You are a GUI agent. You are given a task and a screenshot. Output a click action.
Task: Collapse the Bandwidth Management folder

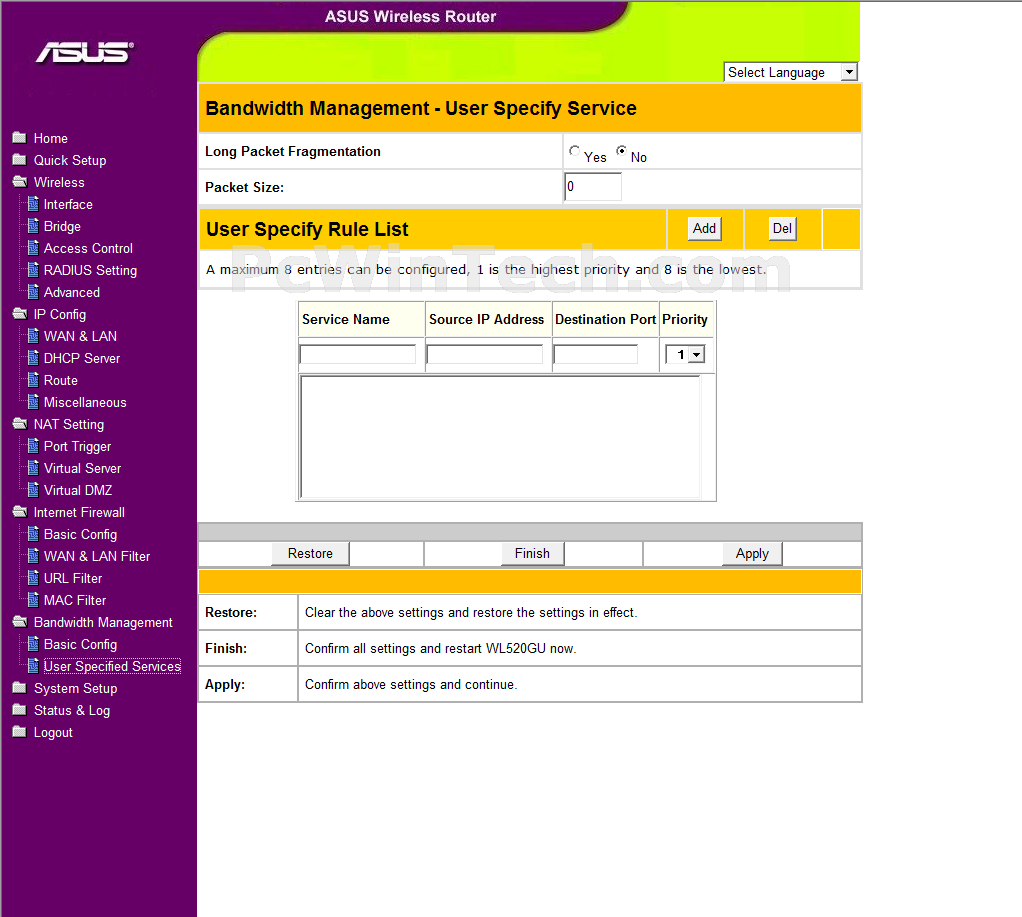(x=20, y=622)
